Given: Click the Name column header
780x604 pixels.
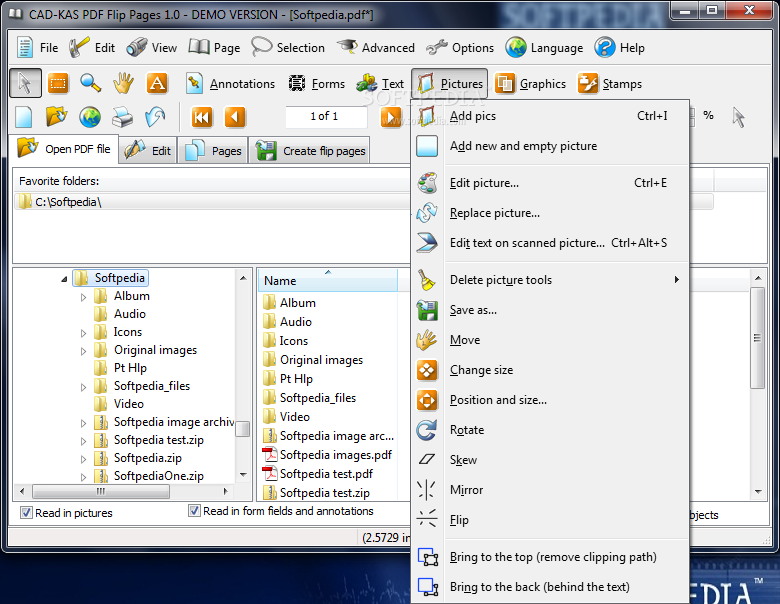Looking at the screenshot, I should pos(328,281).
